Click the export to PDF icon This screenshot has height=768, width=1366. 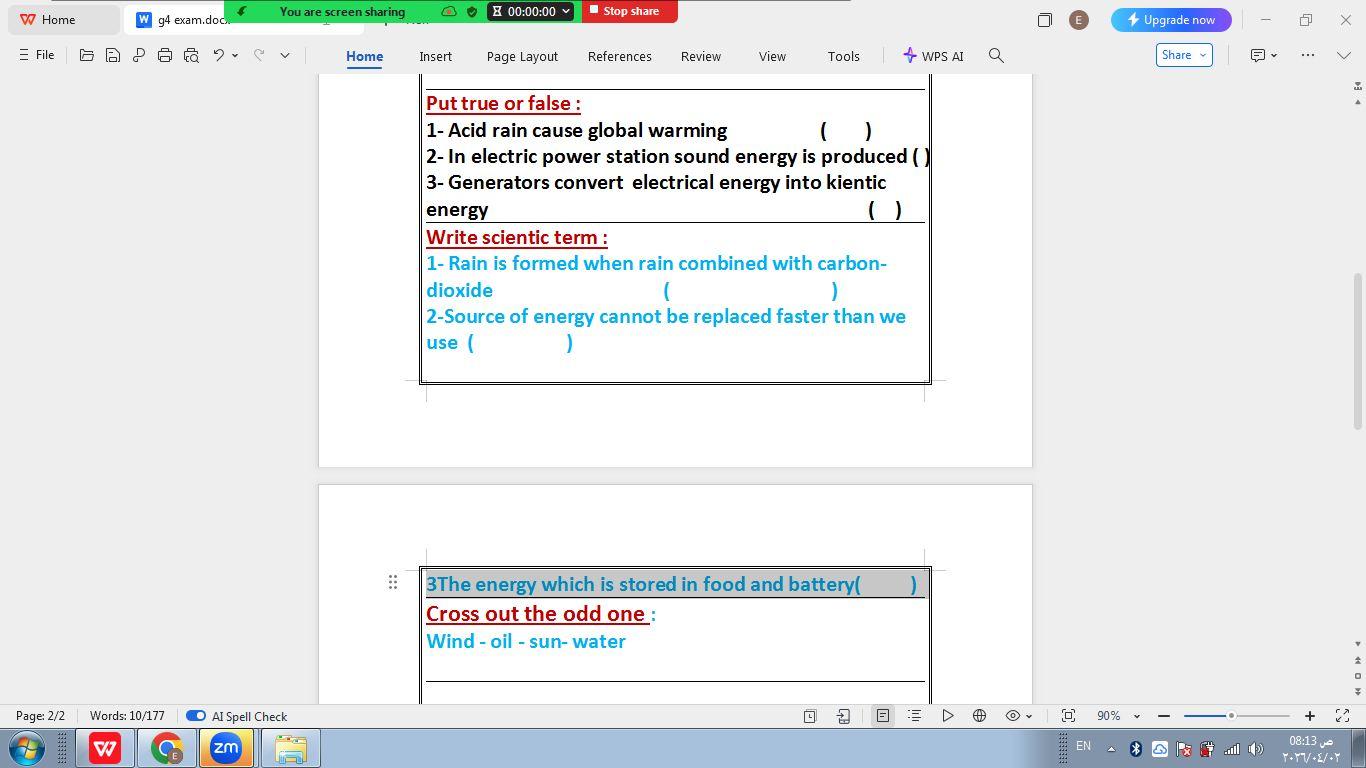[139, 56]
